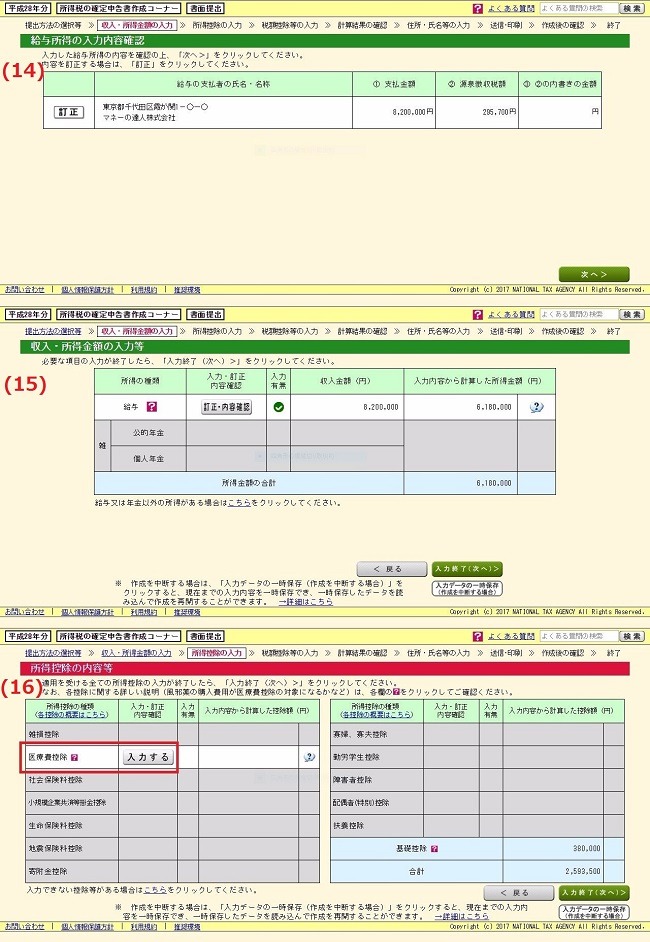Viewport: 650px width, 942px height.
Task: Click 入力データの一時保存 on the 所得控除の内容等 screen
Action: [x=594, y=912]
